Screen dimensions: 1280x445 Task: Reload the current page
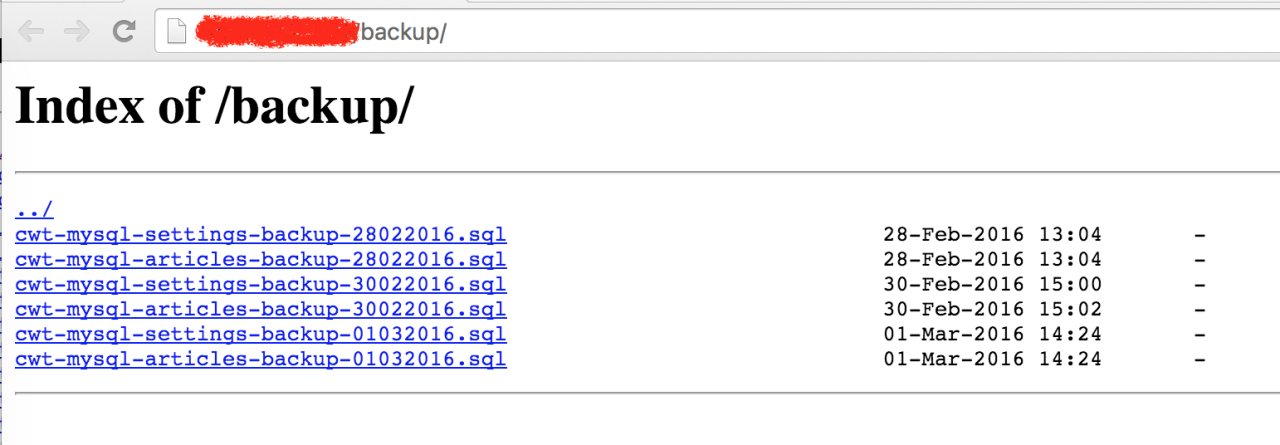click(124, 32)
